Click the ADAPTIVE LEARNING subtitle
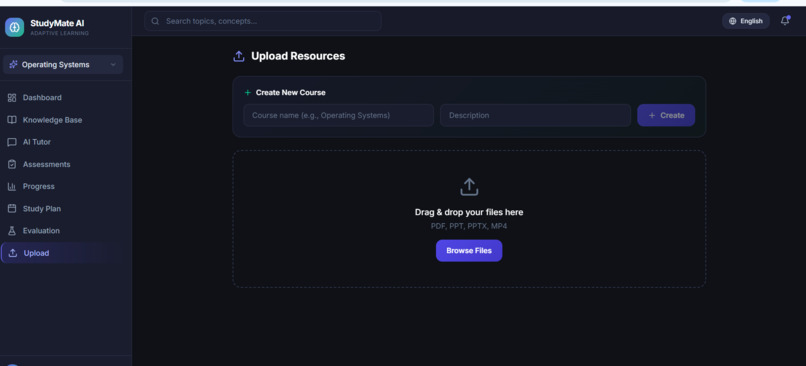Screen dimensions: 806x366 (60, 33)
